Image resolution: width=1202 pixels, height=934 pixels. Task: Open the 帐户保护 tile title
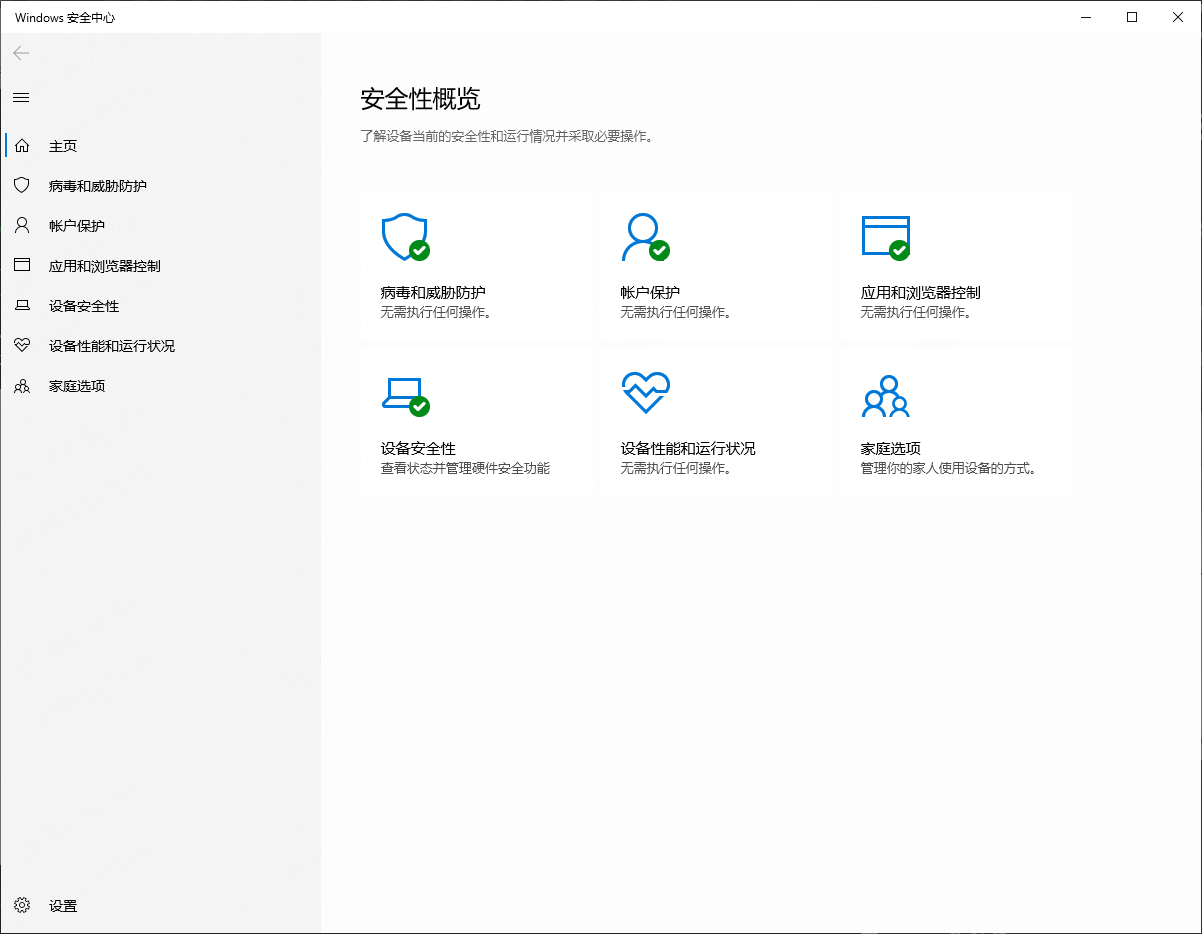(x=650, y=293)
